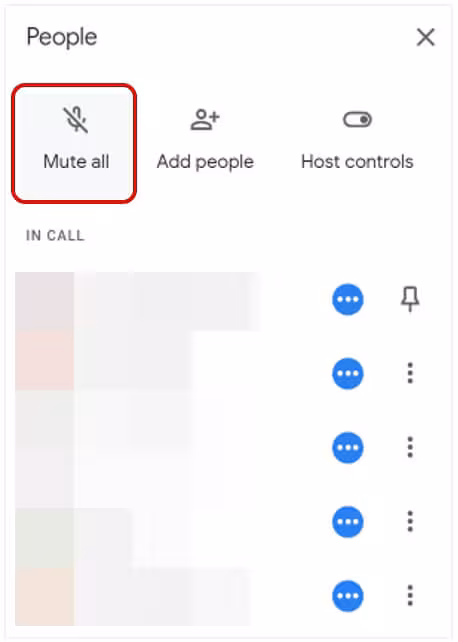Open more options for fourth participant
458x642 pixels.
pyautogui.click(x=410, y=521)
